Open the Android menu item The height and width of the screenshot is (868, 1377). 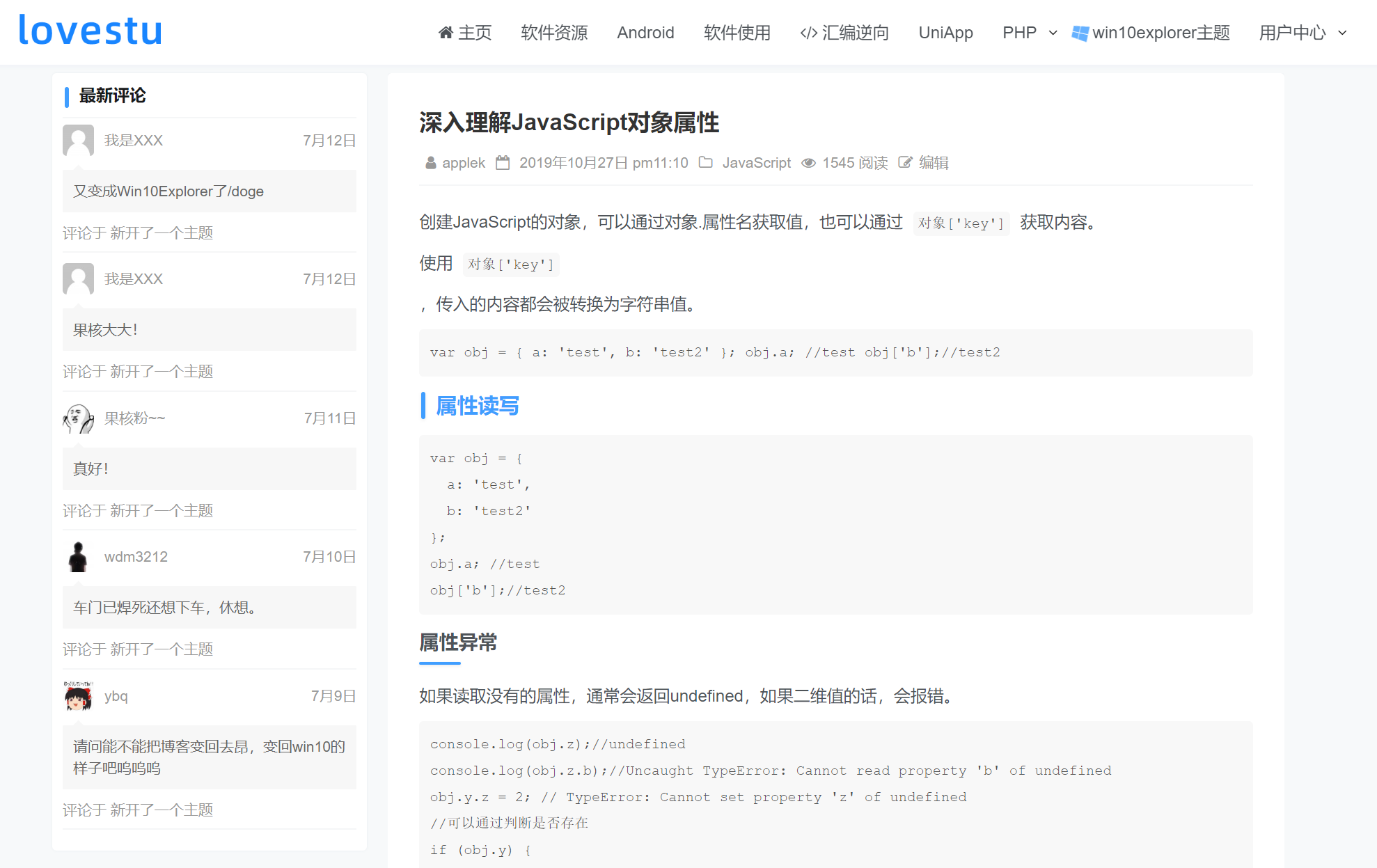pyautogui.click(x=645, y=33)
